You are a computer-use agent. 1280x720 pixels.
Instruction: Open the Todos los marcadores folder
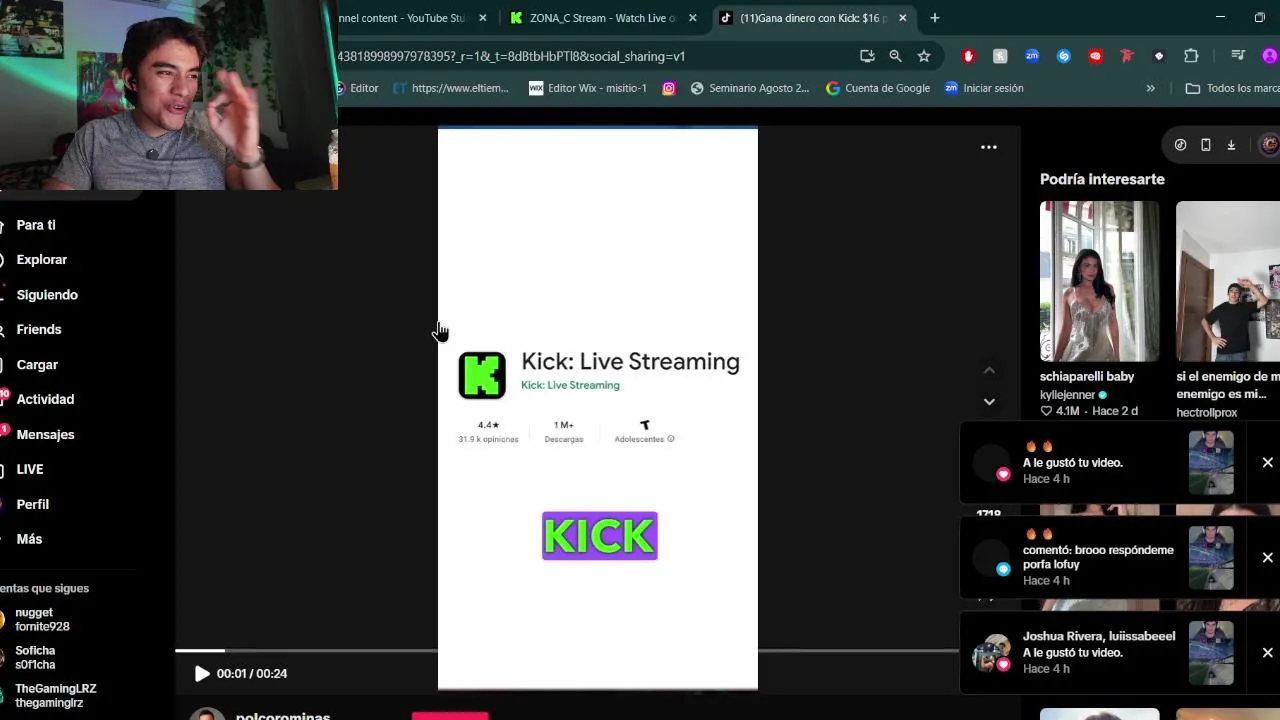click(x=1230, y=88)
